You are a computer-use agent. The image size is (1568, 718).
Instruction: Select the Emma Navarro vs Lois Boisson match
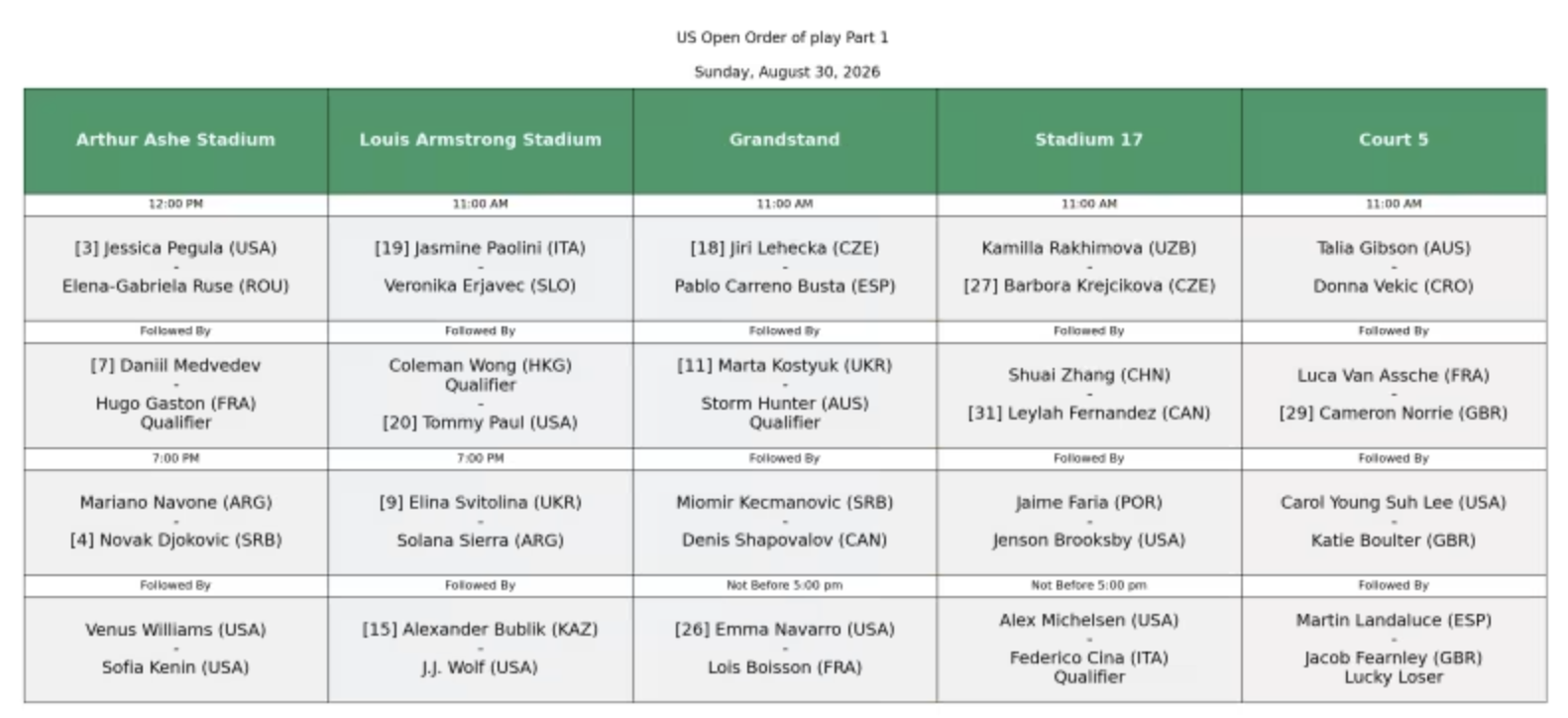point(785,649)
